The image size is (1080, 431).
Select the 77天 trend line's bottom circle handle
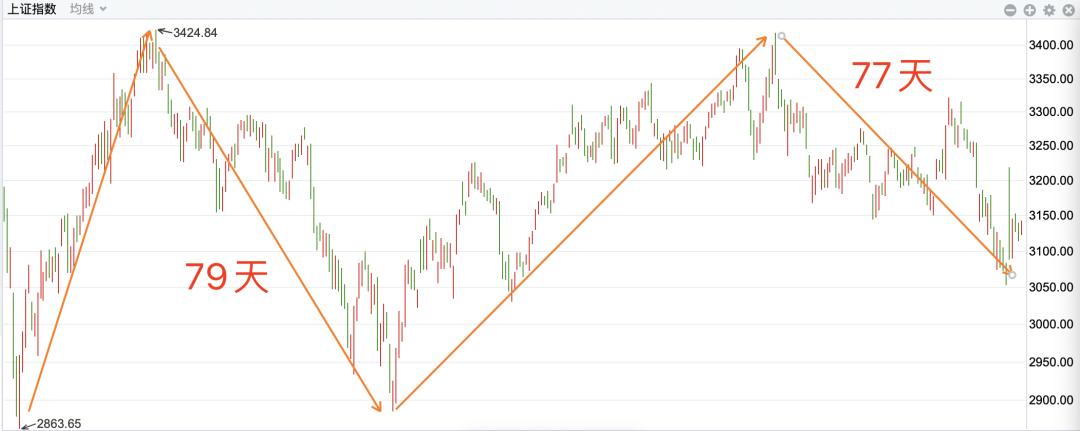1012,275
